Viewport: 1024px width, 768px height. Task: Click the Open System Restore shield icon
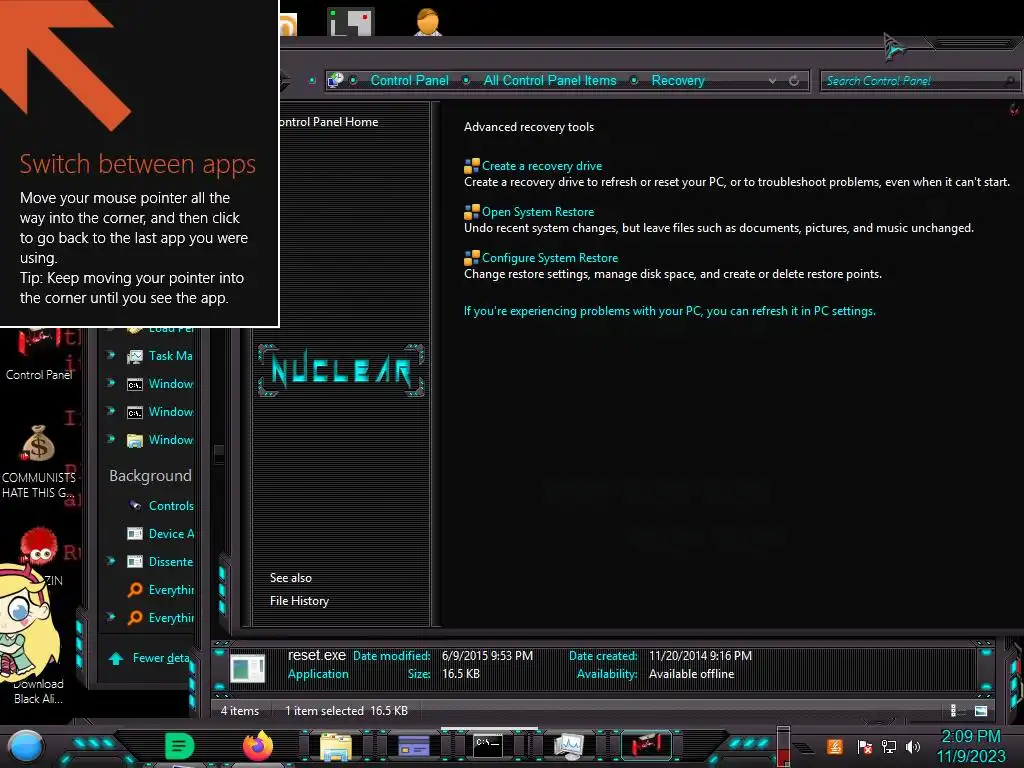point(472,212)
